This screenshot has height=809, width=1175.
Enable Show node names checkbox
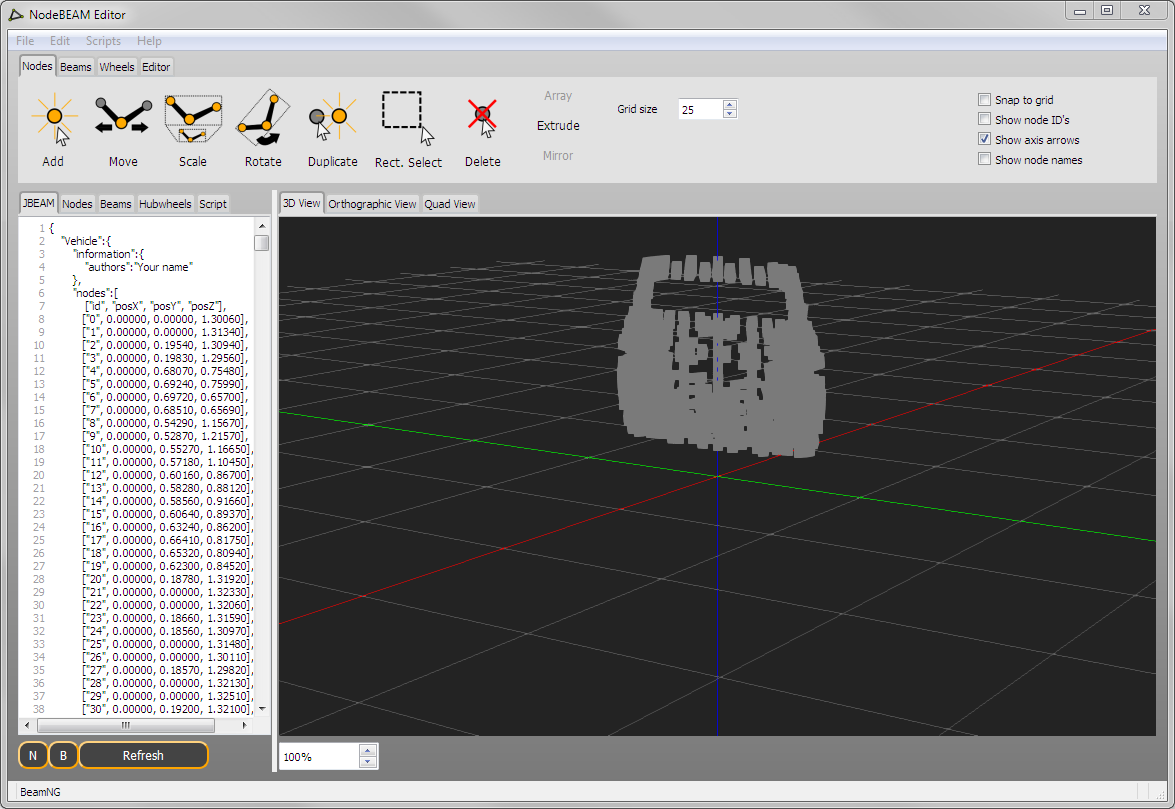985,159
